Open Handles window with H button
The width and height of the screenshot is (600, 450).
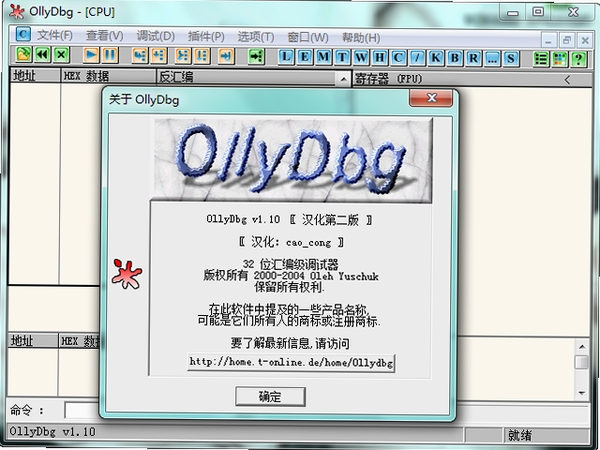[x=380, y=57]
